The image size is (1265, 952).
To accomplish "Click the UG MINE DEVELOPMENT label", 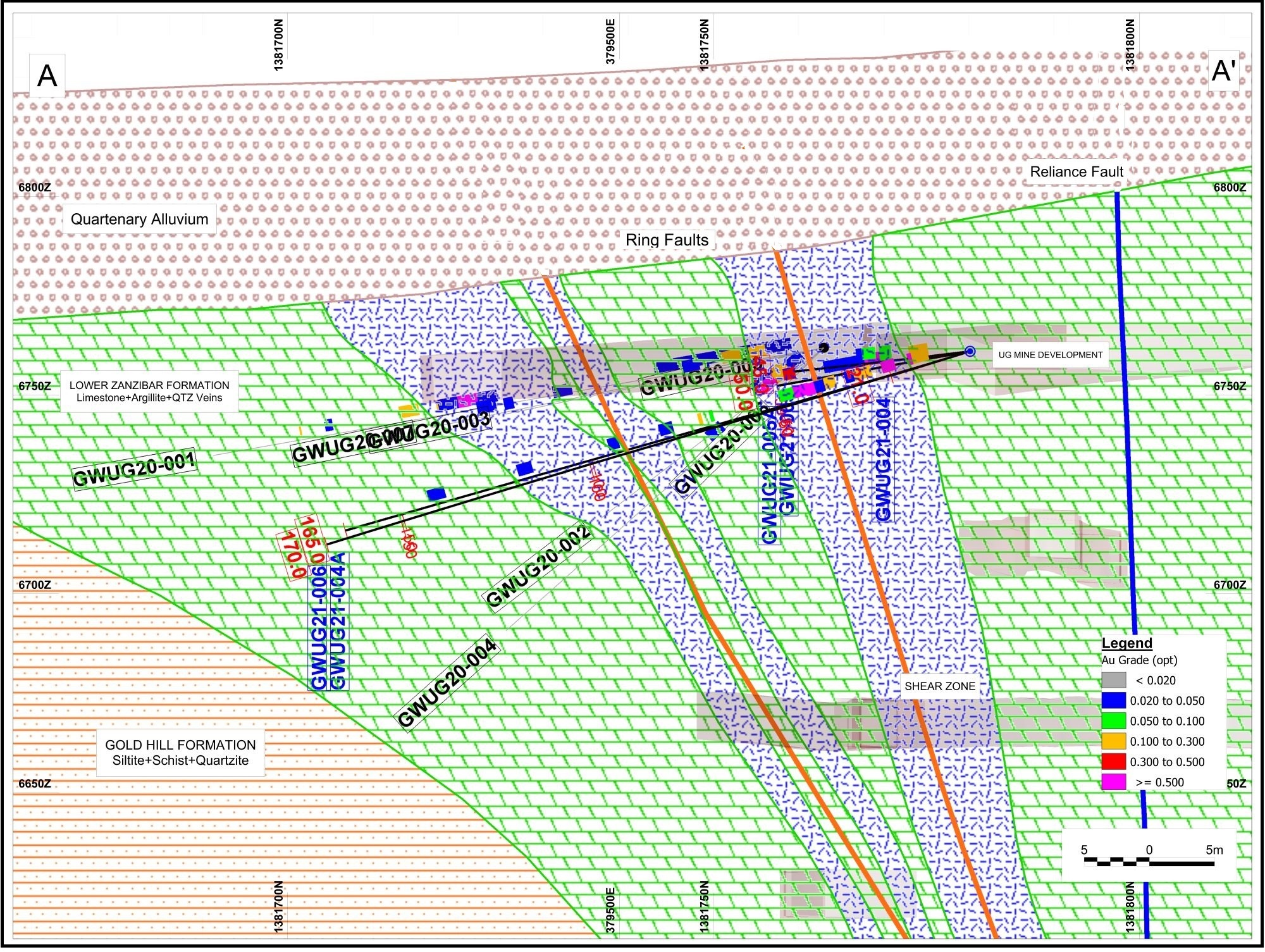I will point(1051,355).
